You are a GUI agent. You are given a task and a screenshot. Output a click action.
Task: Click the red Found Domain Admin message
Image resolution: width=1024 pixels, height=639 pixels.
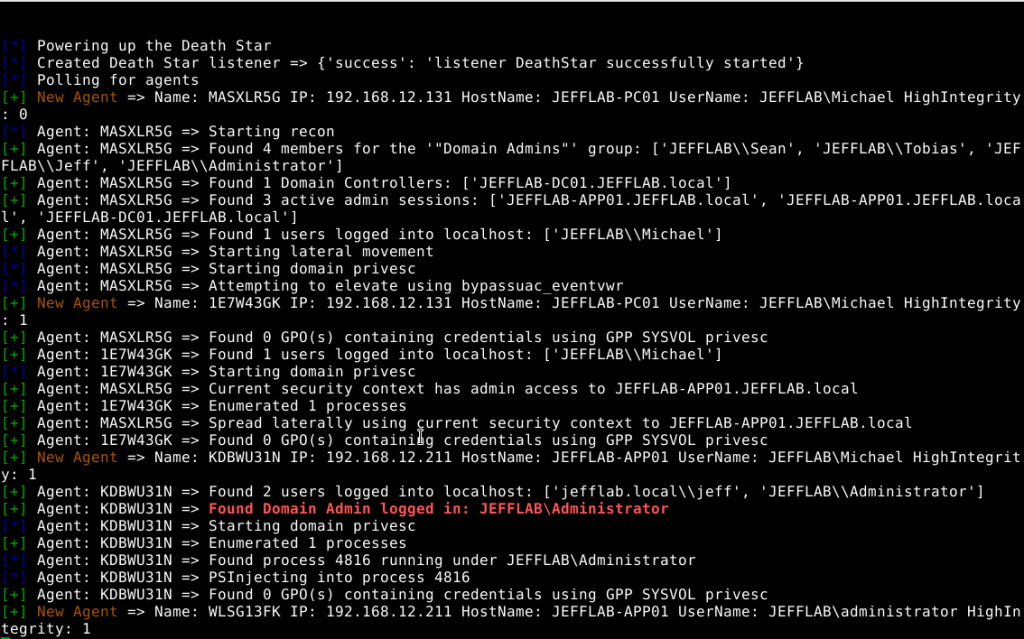click(x=438, y=509)
